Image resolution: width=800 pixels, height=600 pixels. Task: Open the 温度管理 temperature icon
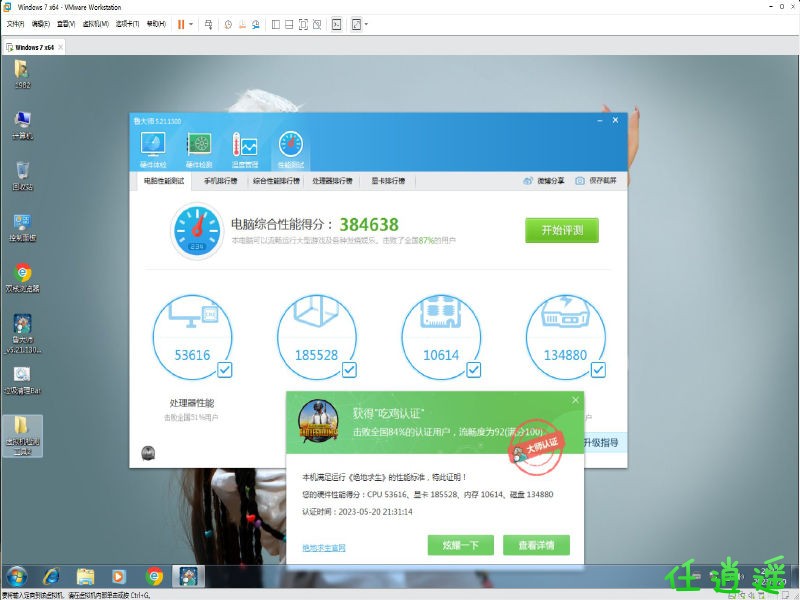pyautogui.click(x=245, y=149)
